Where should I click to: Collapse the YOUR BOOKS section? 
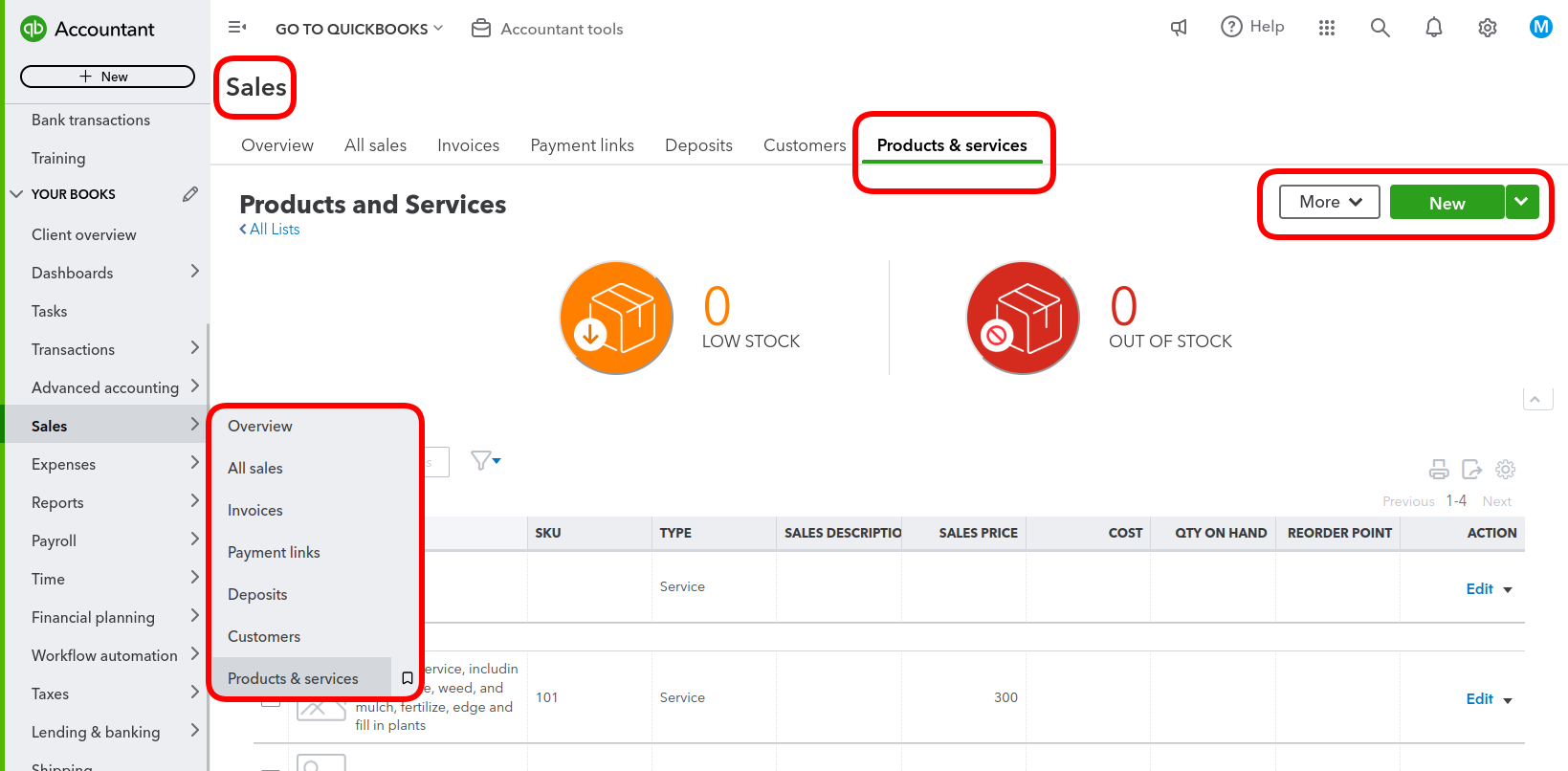coord(16,194)
